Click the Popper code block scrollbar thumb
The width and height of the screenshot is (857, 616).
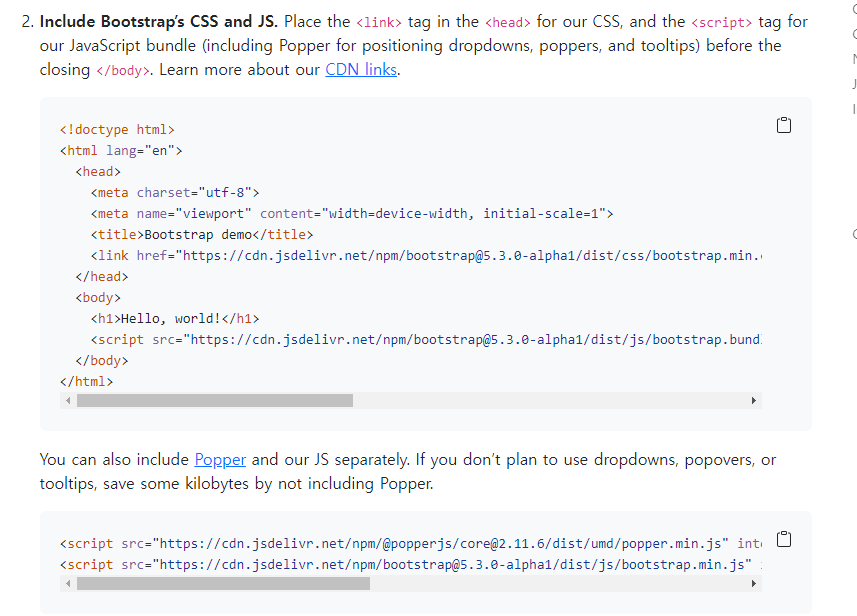pos(223,584)
